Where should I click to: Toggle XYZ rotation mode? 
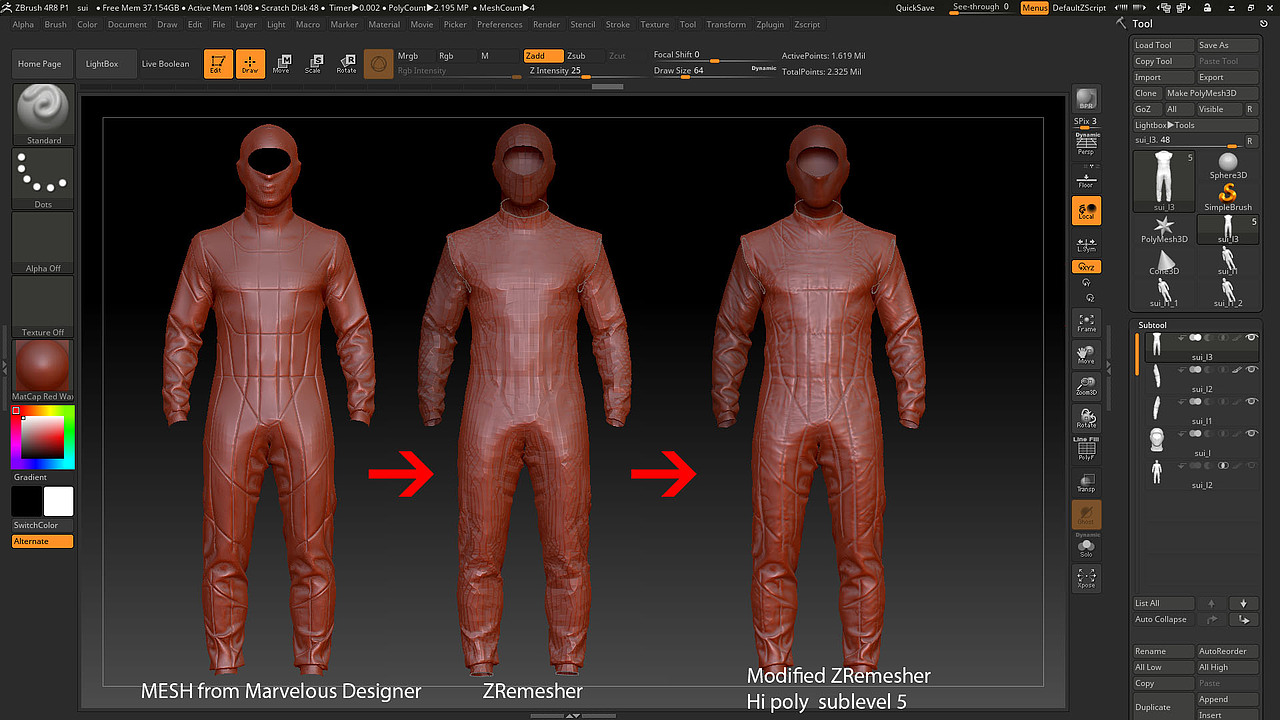pyautogui.click(x=1085, y=267)
